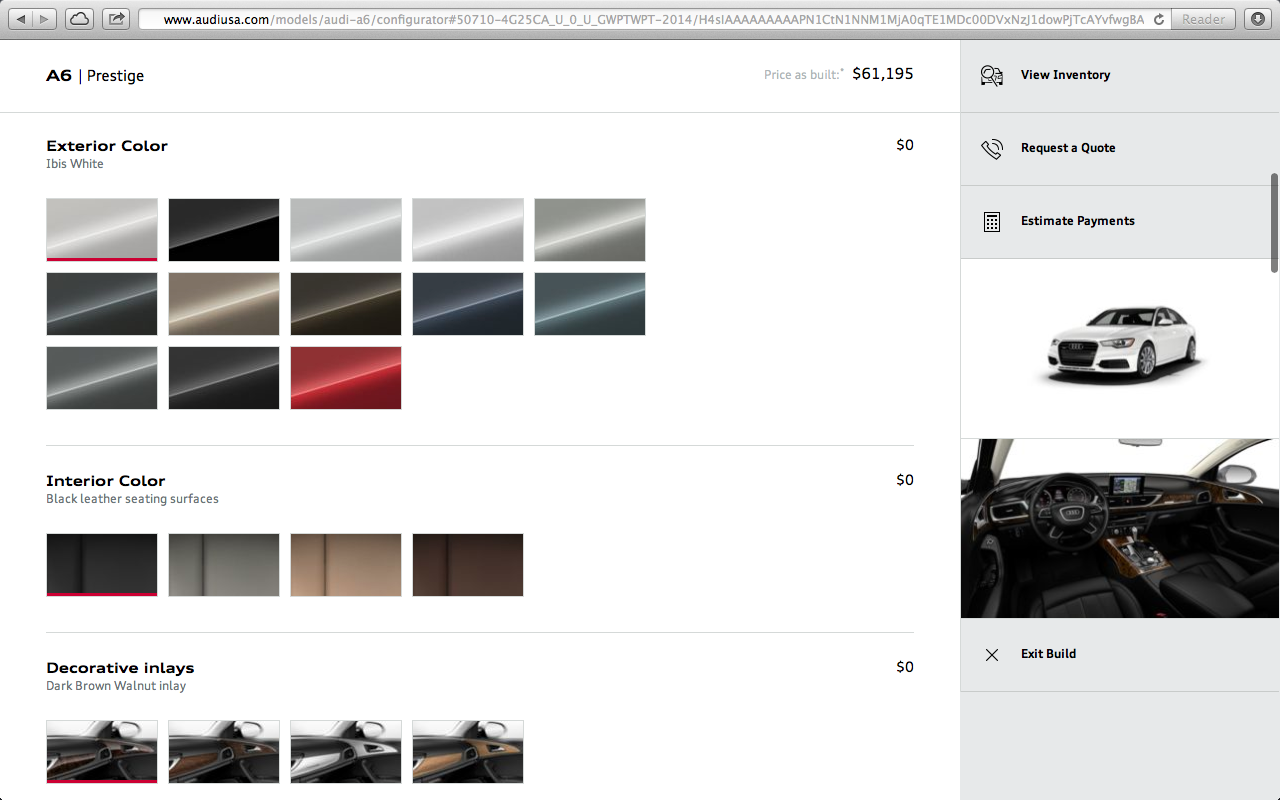Select the medium gray swatch starting third row
The width and height of the screenshot is (1280, 800).
(x=102, y=378)
